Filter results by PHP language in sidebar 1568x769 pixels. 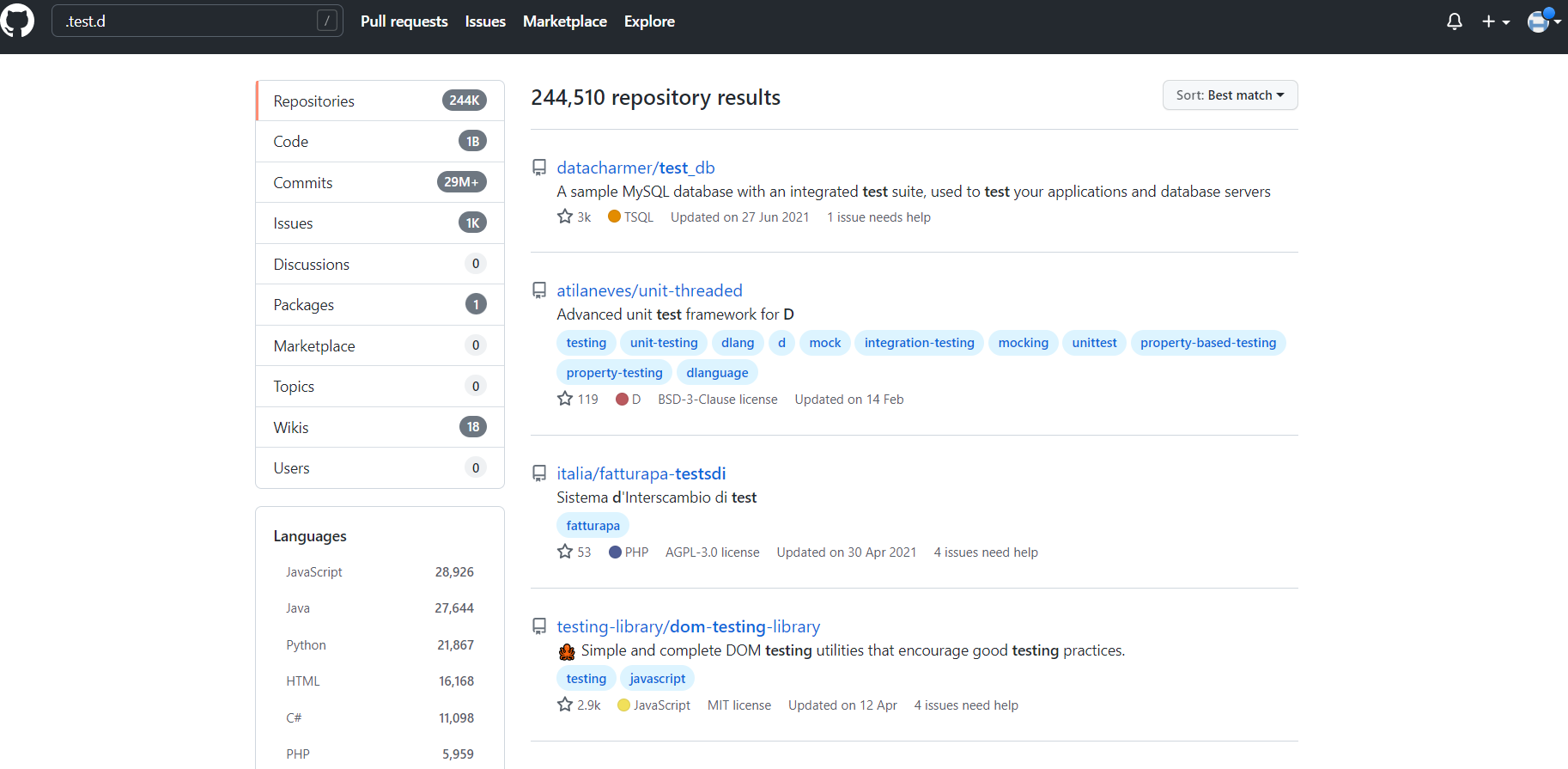(380, 754)
